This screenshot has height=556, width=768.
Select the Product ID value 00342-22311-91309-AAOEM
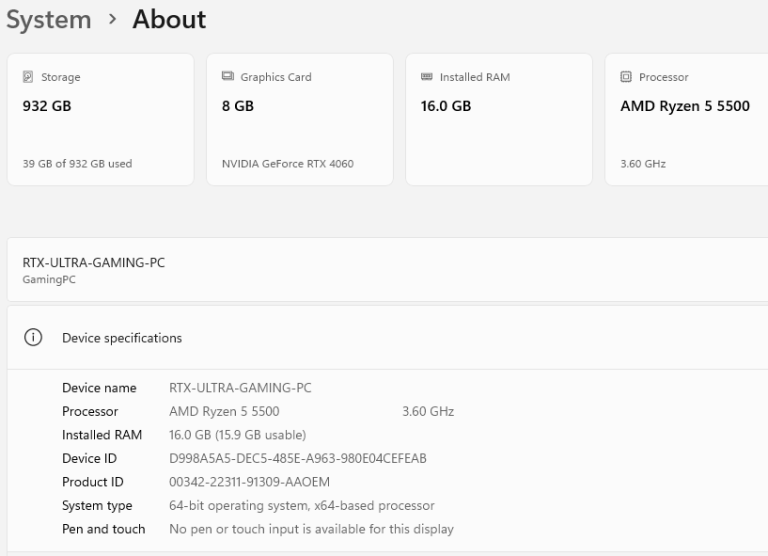pyautogui.click(x=249, y=482)
